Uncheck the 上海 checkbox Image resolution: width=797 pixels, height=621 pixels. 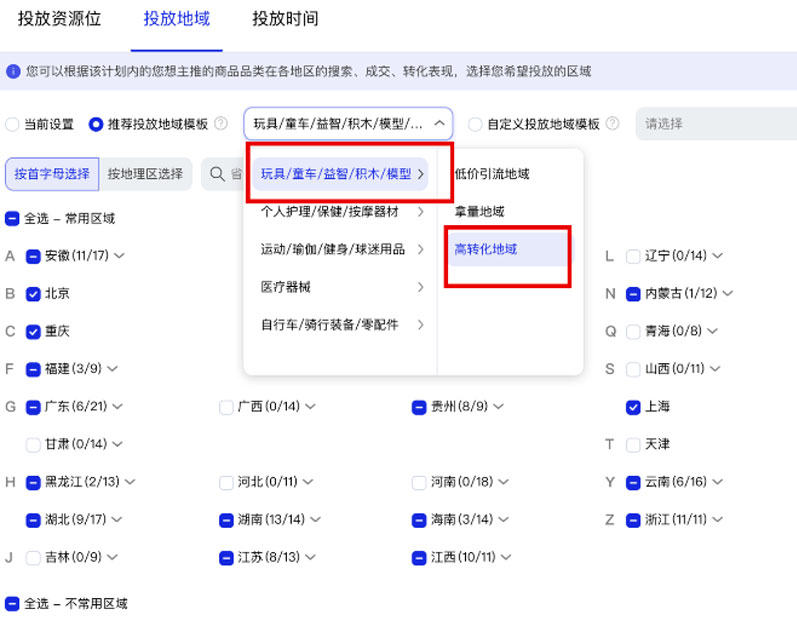(x=633, y=407)
